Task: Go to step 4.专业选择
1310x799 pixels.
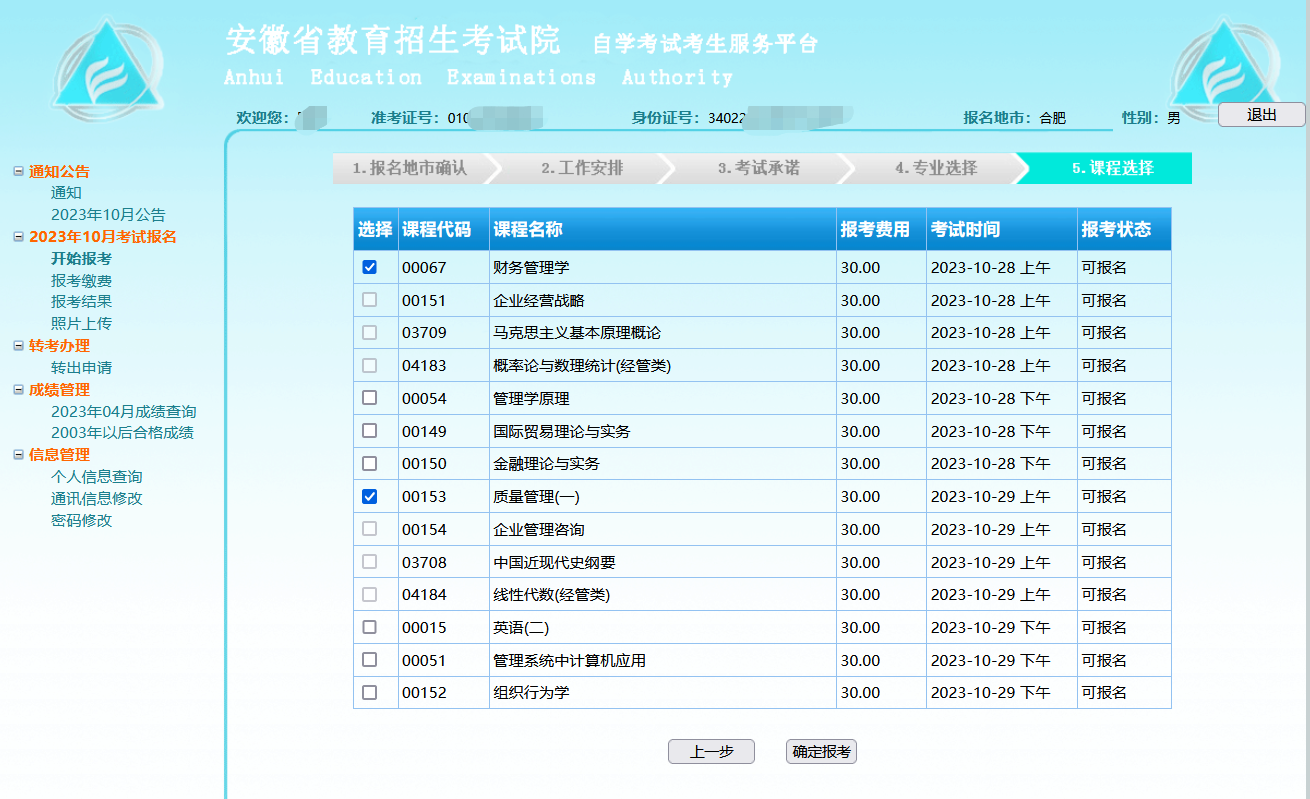Action: click(935, 168)
